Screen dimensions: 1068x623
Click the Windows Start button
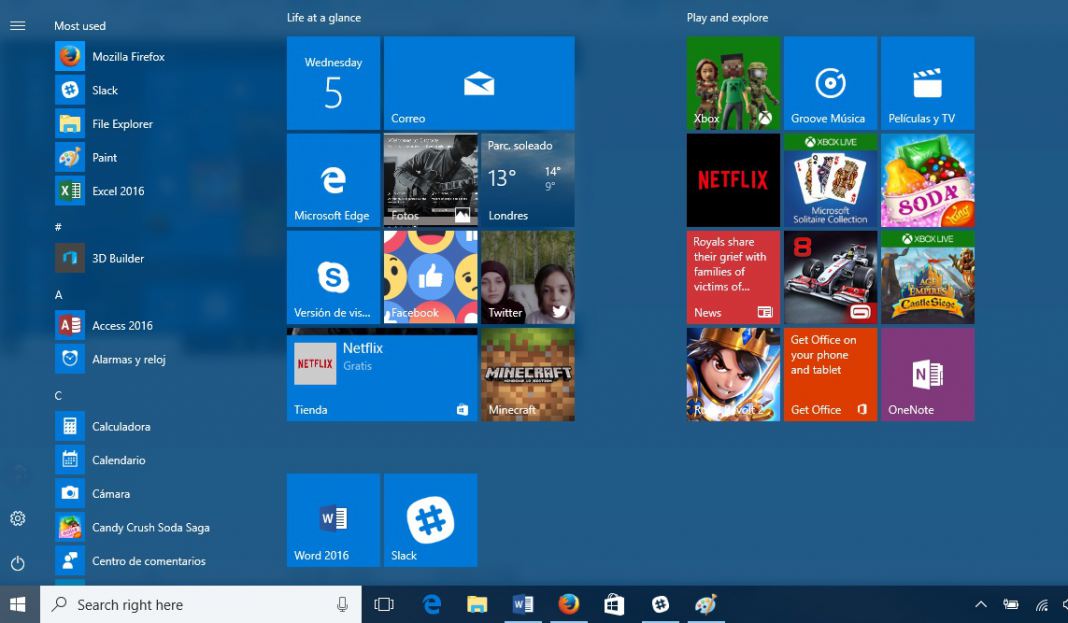[x=18, y=605]
